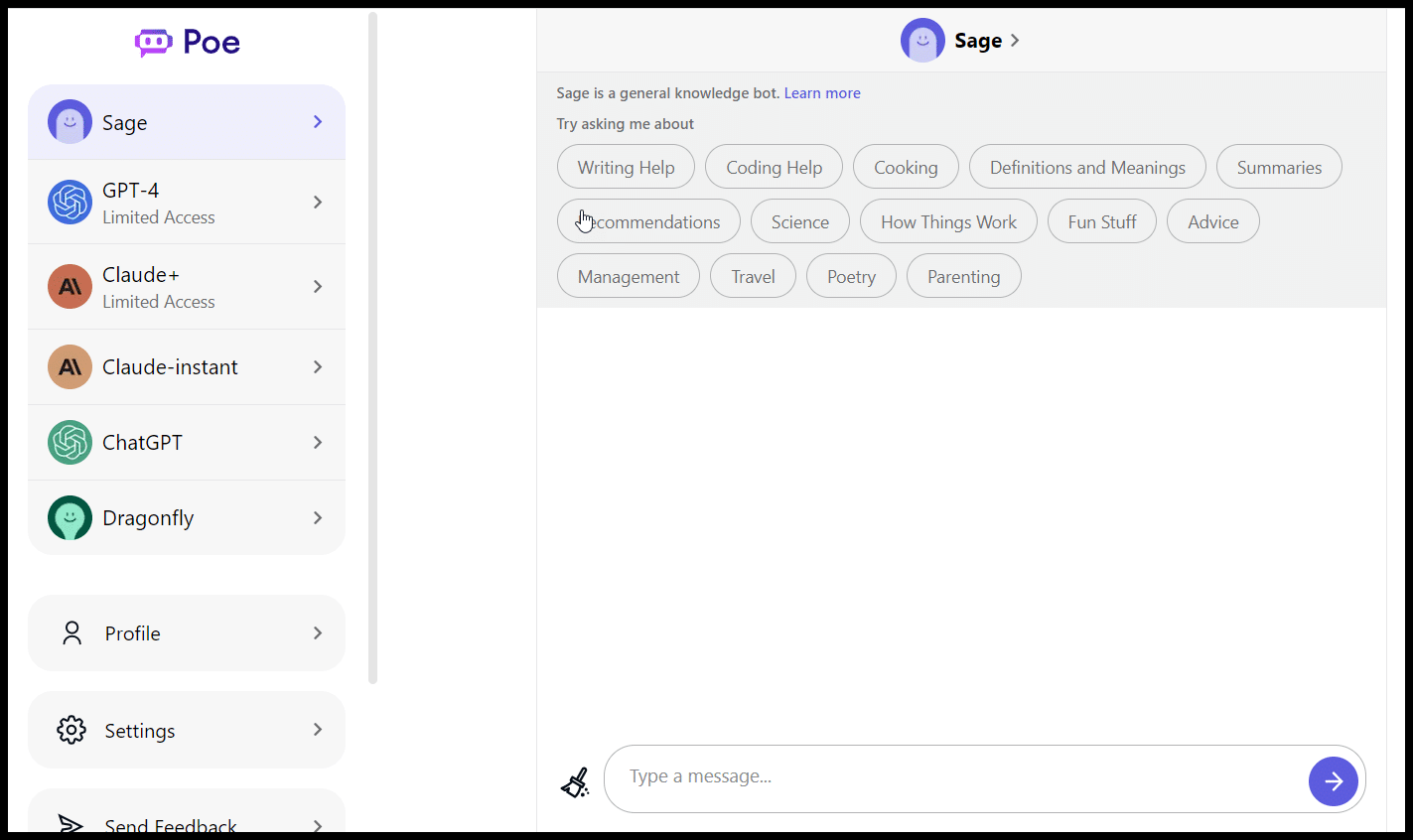The image size is (1413, 840).
Task: Select the GPT-4 bot avatar
Action: tap(70, 203)
